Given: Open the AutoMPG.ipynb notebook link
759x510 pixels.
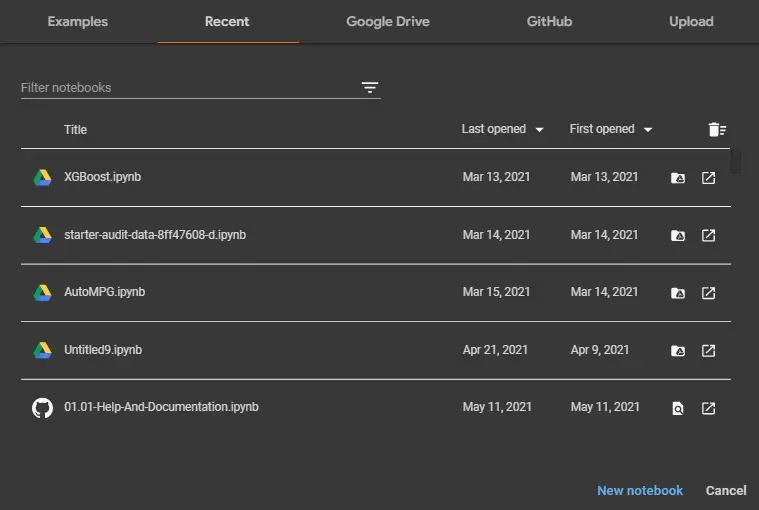Looking at the screenshot, I should (x=105, y=292).
